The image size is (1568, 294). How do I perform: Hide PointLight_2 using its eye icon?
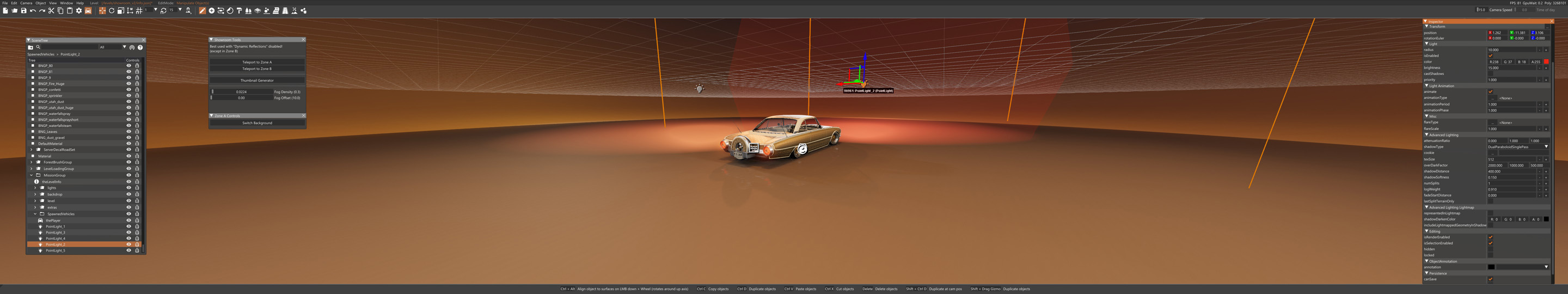[128, 244]
